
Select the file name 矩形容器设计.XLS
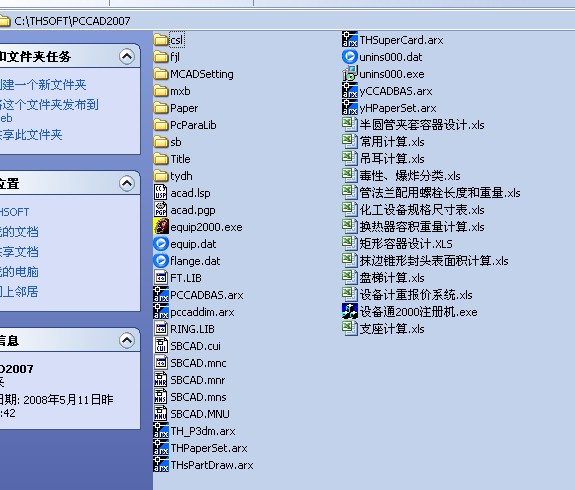coord(406,244)
